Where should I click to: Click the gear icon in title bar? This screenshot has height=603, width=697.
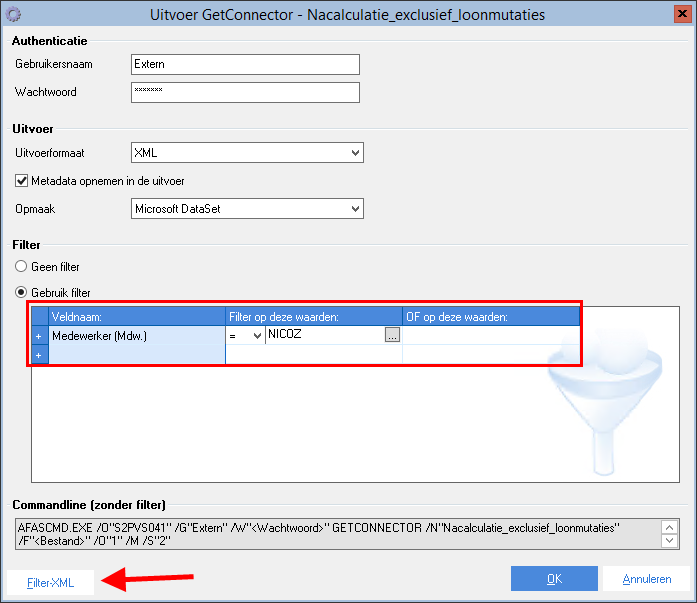13,14
